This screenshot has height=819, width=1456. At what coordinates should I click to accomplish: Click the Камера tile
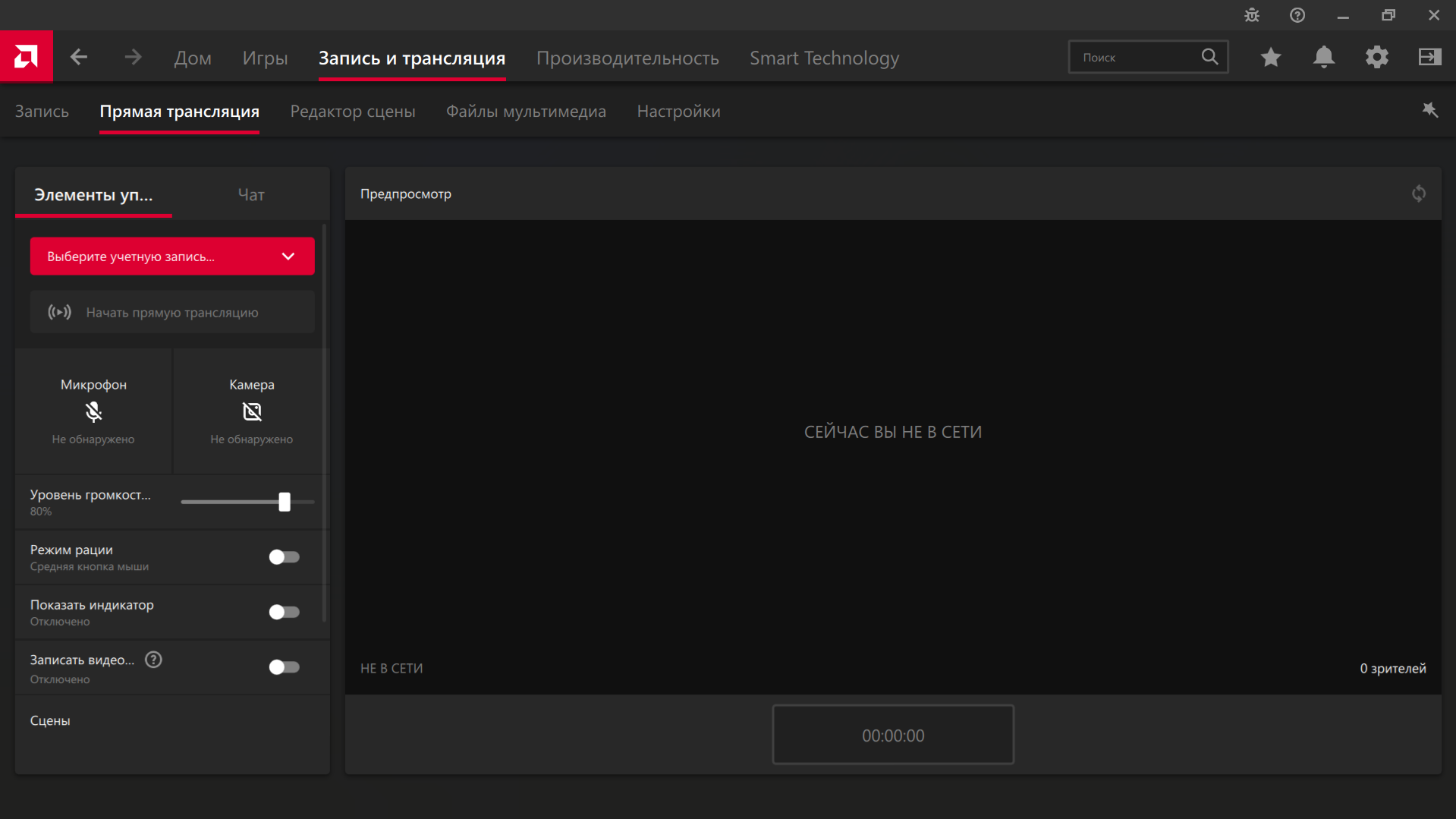coord(252,411)
